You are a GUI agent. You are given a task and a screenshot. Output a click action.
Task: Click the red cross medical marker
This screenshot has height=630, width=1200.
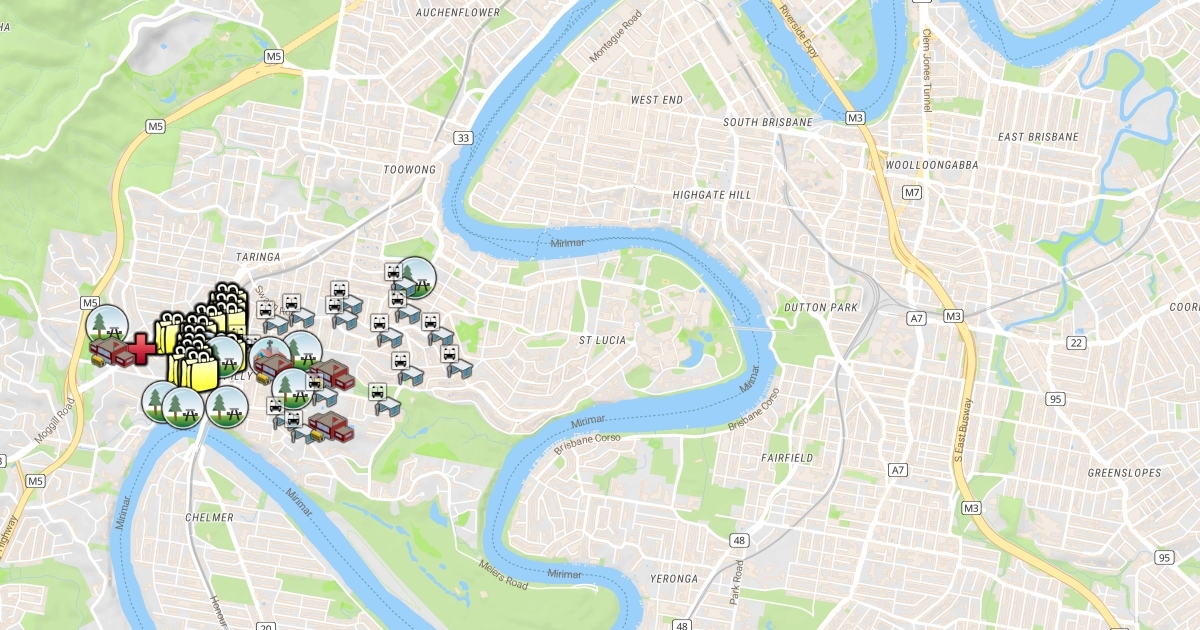tap(142, 348)
